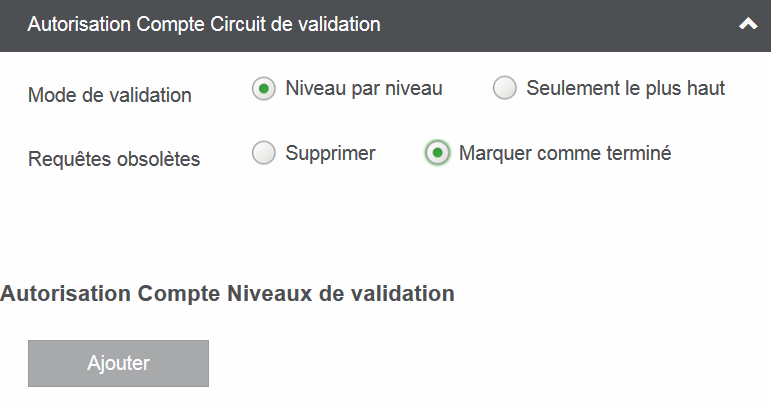This screenshot has height=404, width=771.
Task: Click the empty circle beside Seulement le plus haut
Action: point(505,89)
